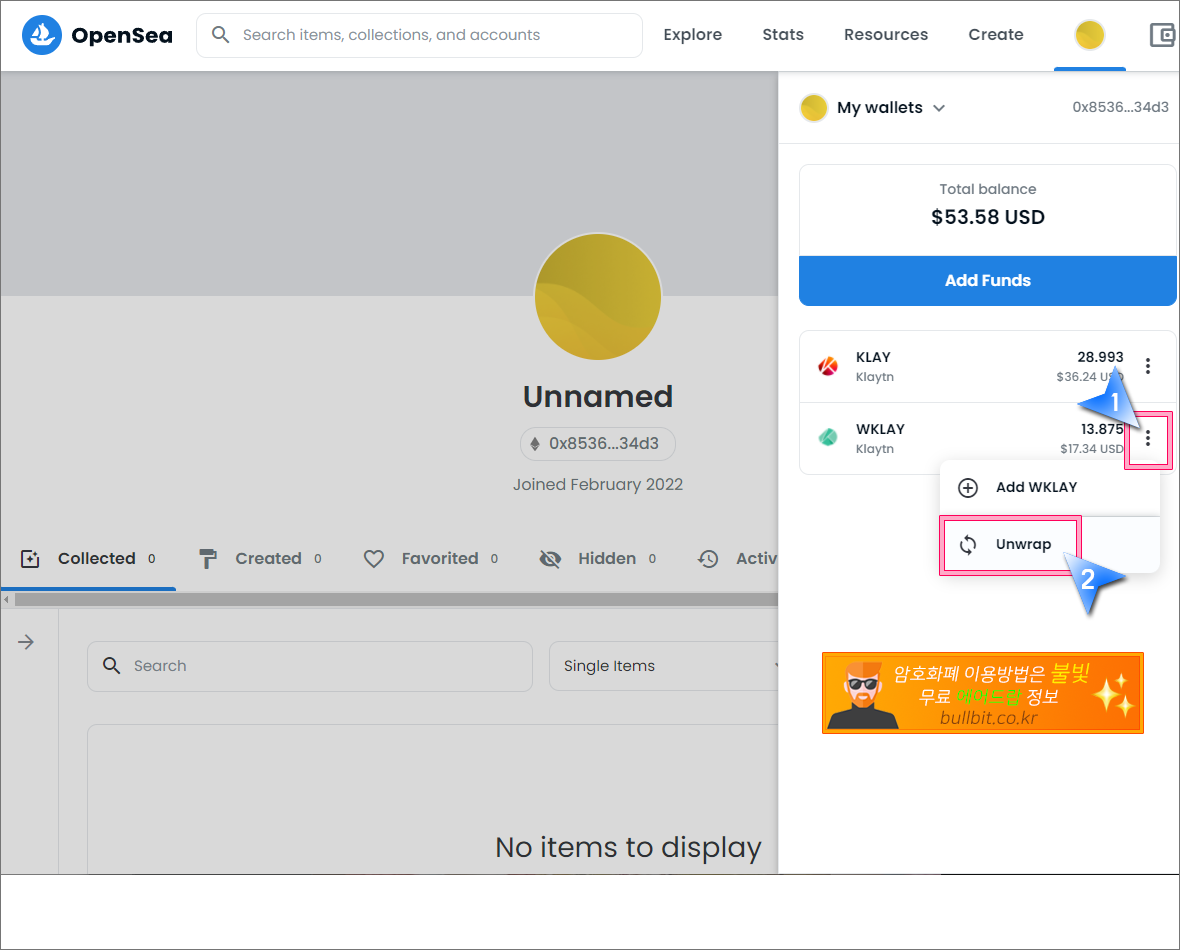Click the No items to display message
Viewport: 1180px width, 950px height.
(628, 848)
